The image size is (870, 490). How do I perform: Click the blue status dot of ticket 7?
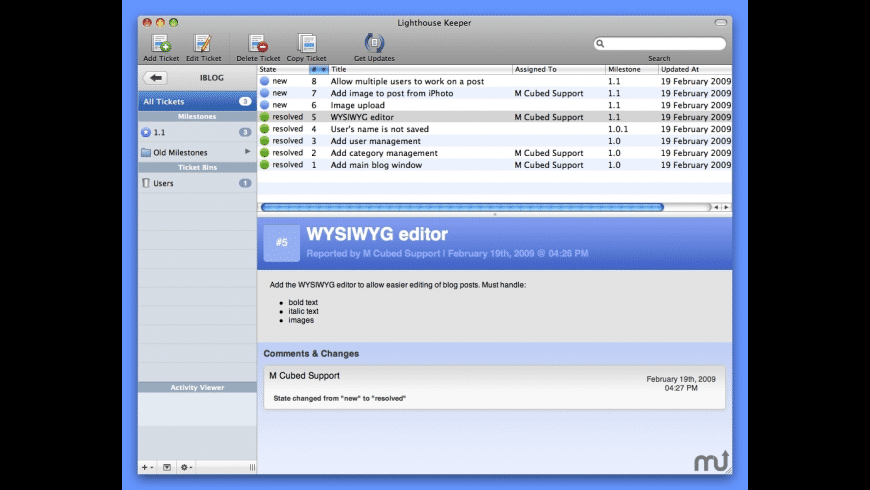[x=265, y=93]
